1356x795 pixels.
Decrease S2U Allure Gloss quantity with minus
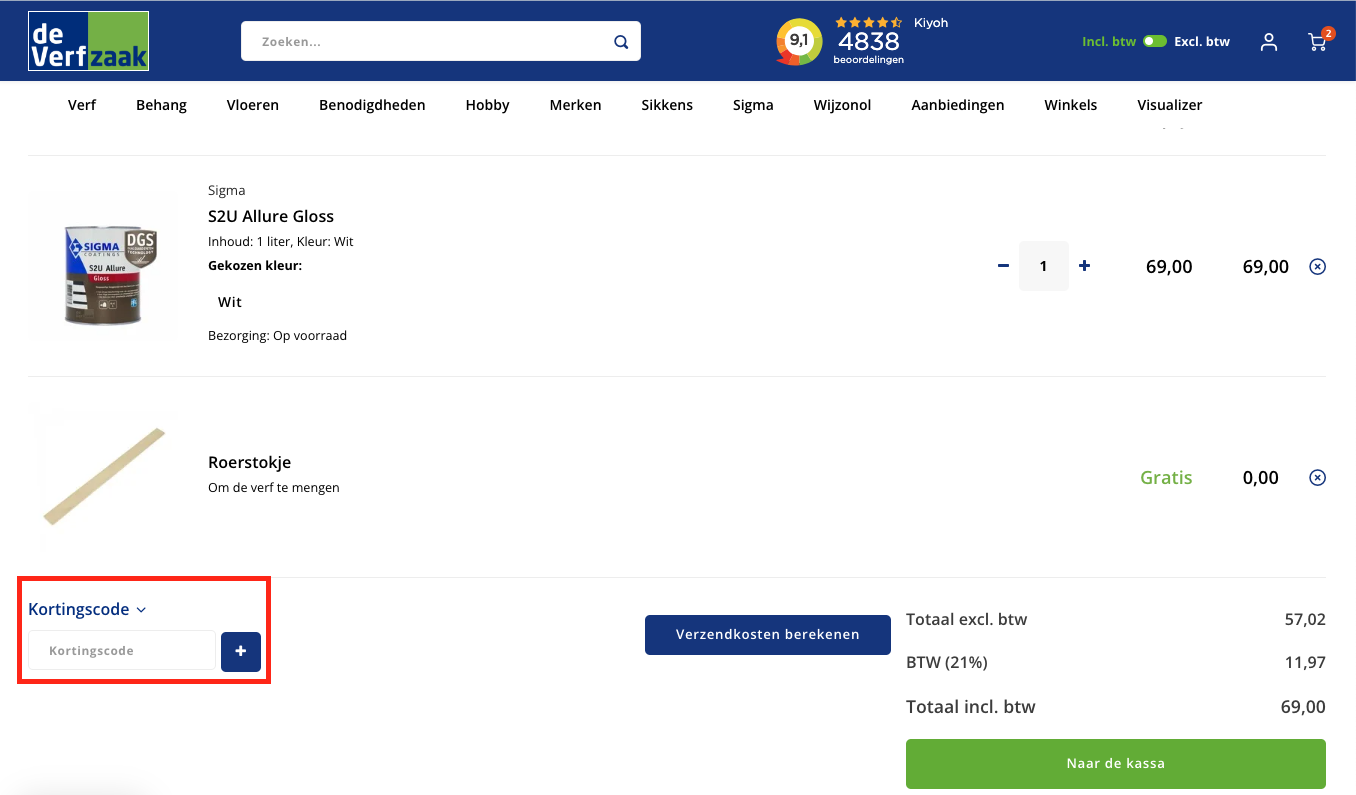[1003, 266]
